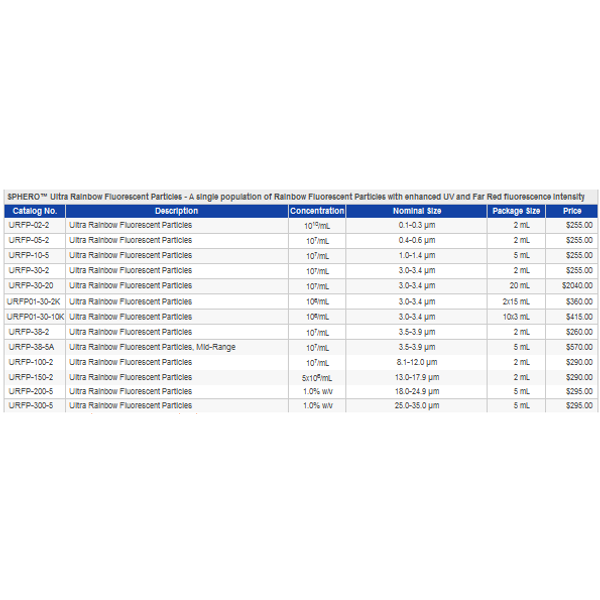Select catalog number URFP-200-5
The width and height of the screenshot is (600, 600).
(x=31, y=391)
